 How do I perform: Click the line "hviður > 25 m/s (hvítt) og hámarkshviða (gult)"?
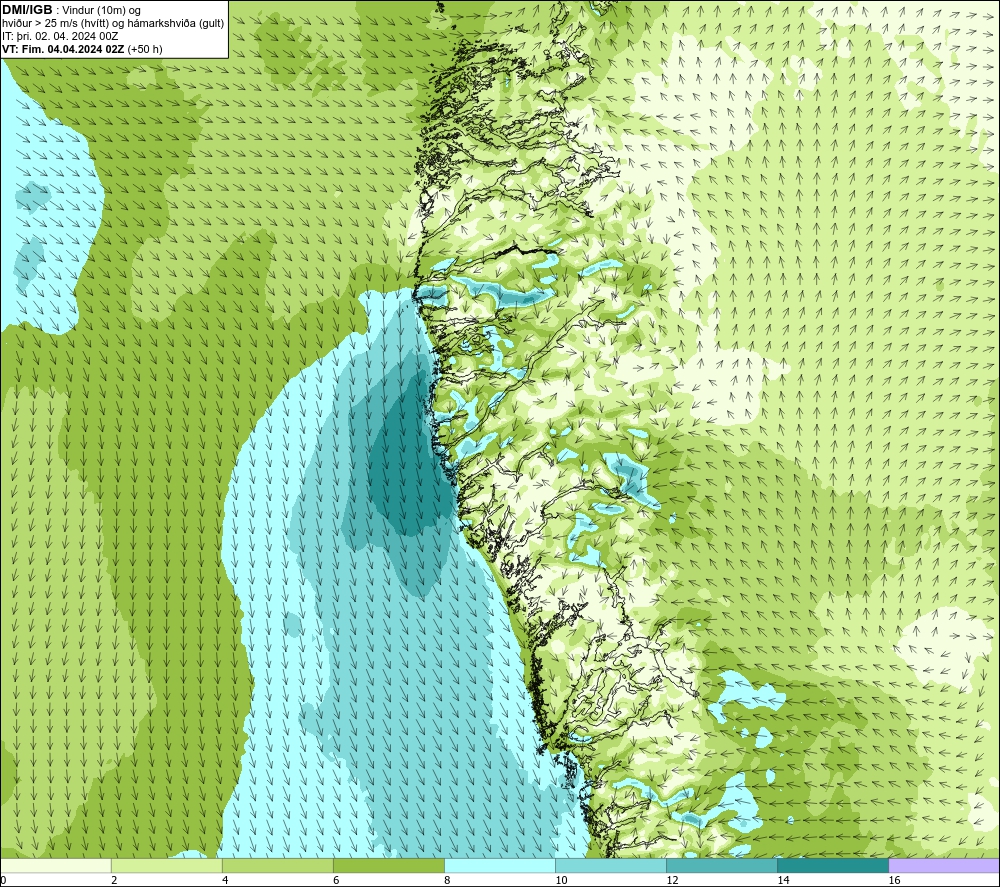coord(113,24)
